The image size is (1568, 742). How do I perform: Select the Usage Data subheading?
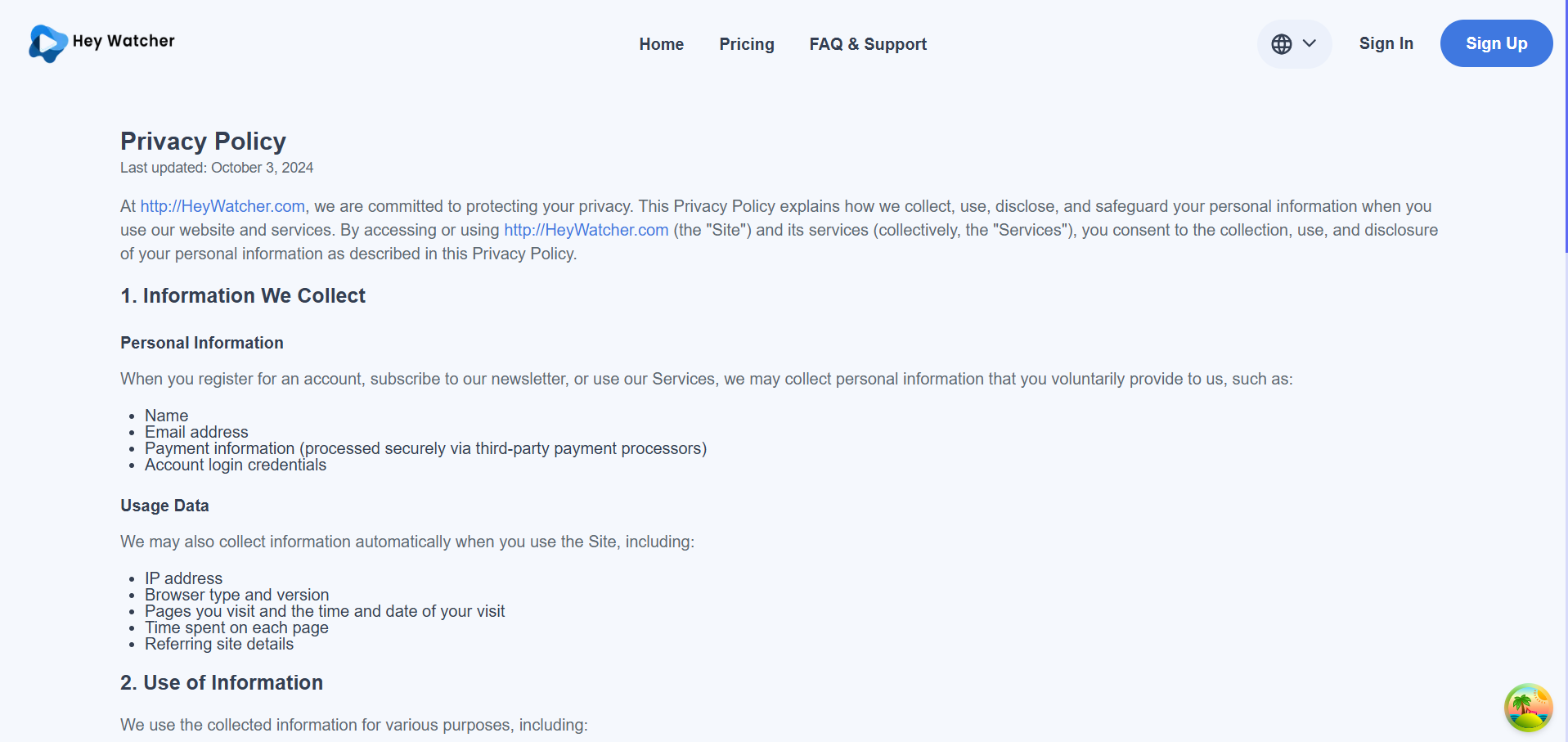(x=164, y=506)
